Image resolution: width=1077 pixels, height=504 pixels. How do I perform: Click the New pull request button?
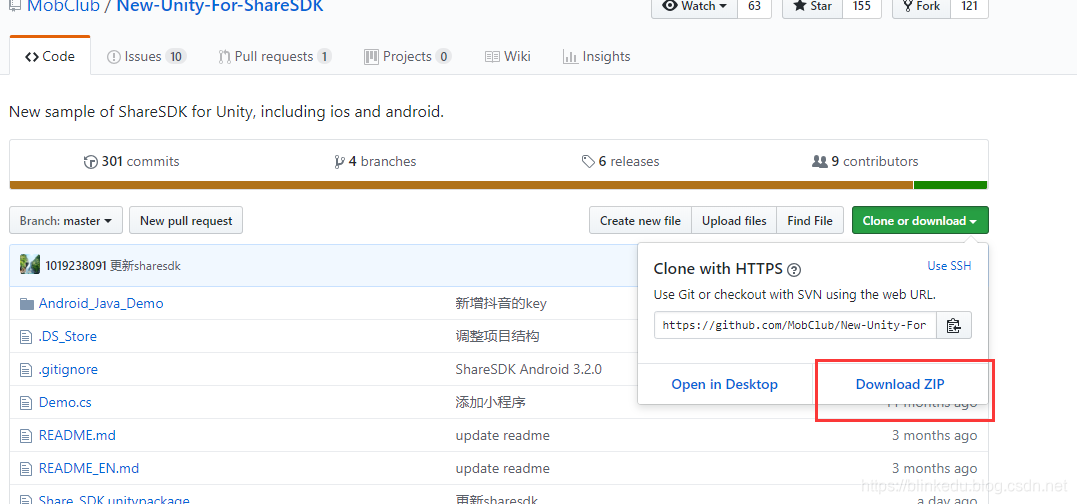pos(186,220)
